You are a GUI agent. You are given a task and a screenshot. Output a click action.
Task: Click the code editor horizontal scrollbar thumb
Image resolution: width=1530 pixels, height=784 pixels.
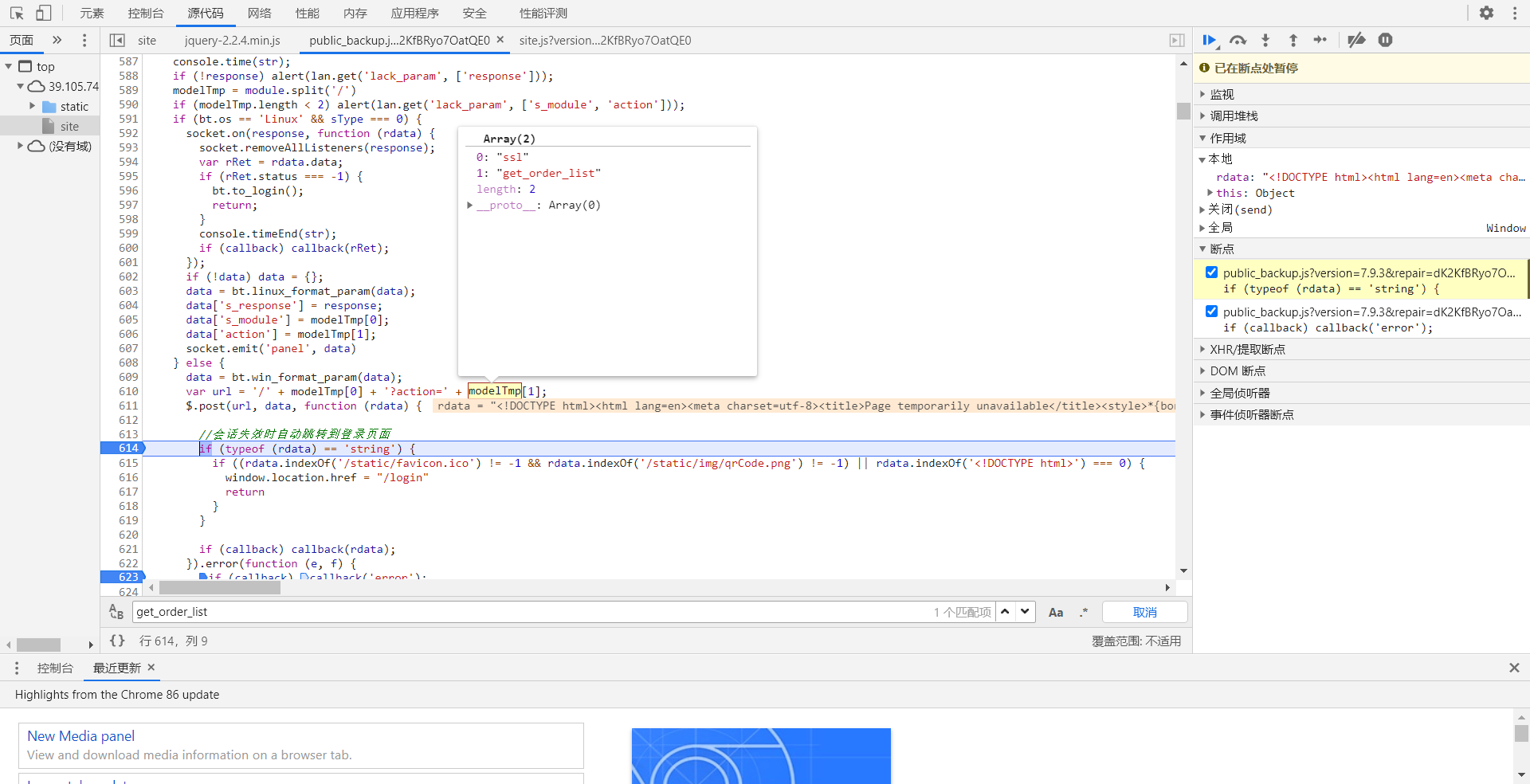pyautogui.click(x=220, y=588)
